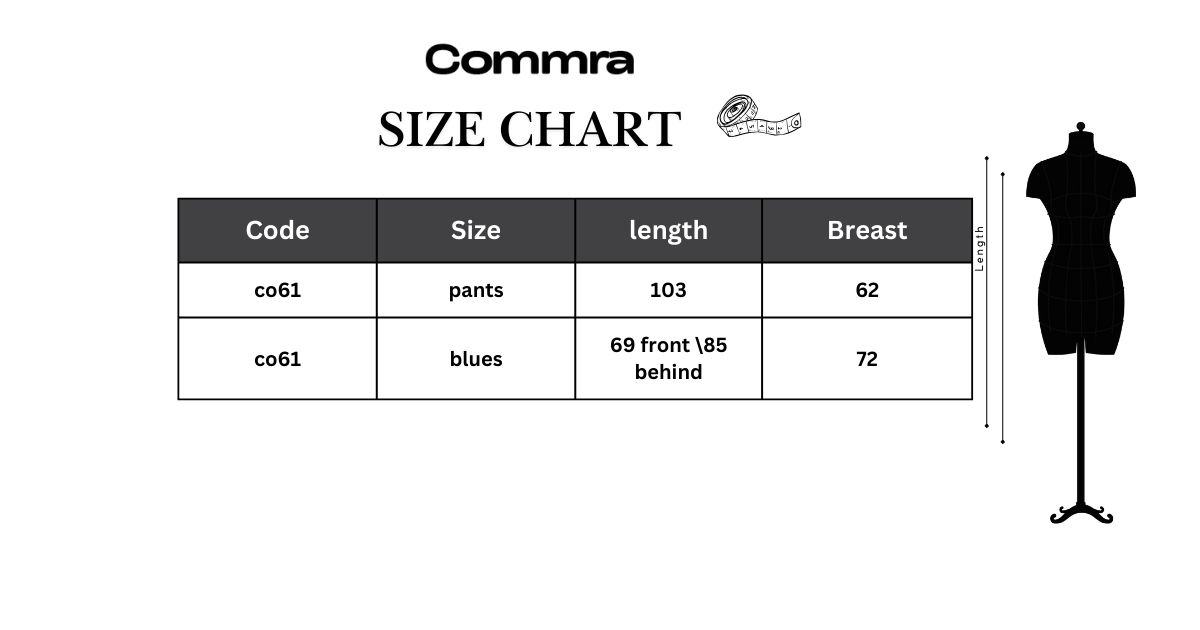Click the 103 length value

pyautogui.click(x=668, y=290)
